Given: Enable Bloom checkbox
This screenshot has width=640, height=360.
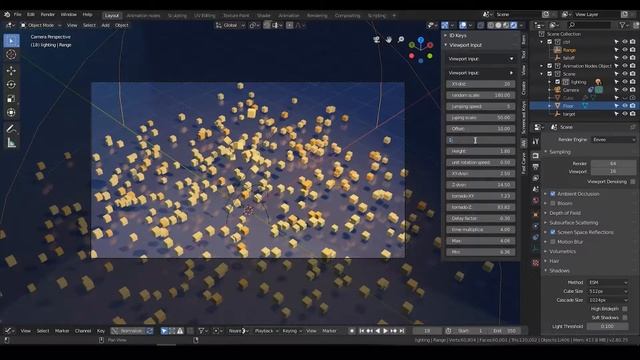Looking at the screenshot, I should point(553,203).
